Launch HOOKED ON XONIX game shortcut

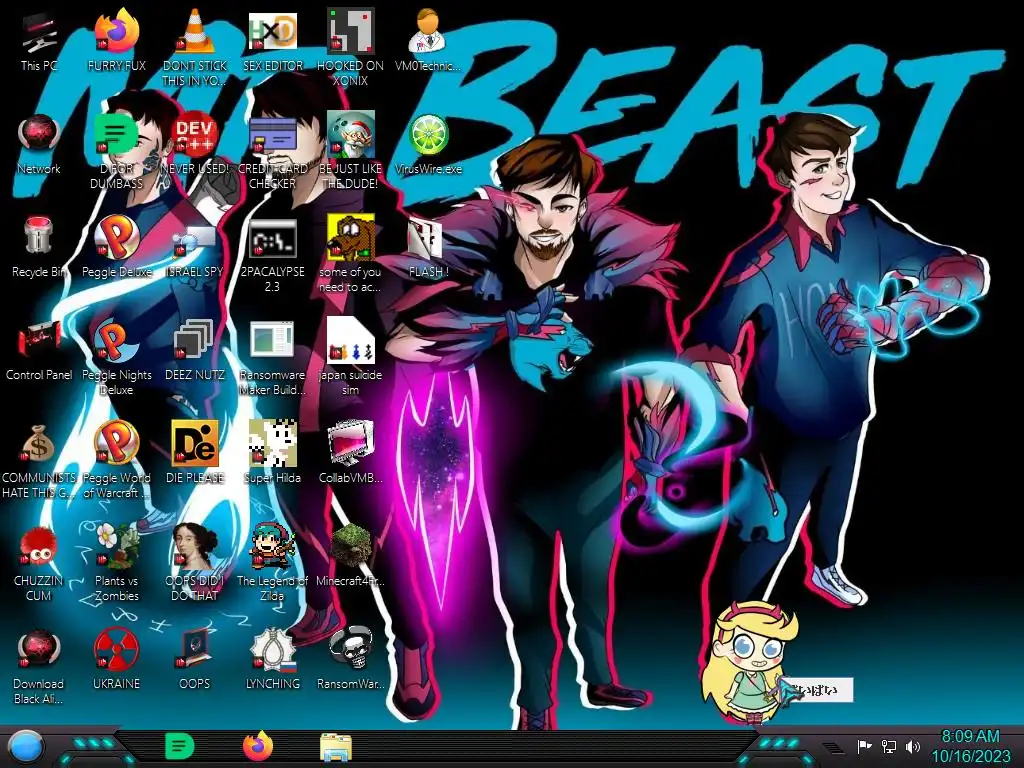[350, 47]
